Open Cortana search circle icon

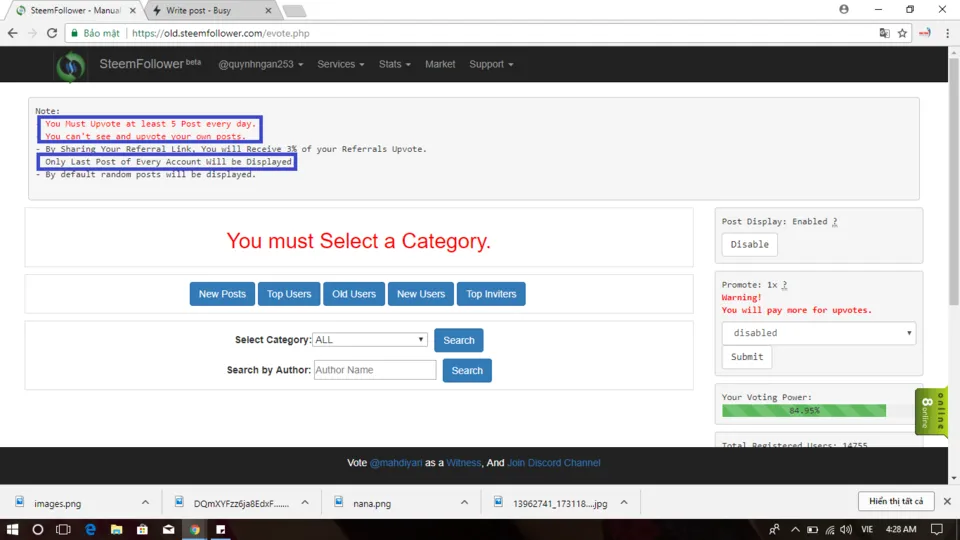[x=38, y=529]
